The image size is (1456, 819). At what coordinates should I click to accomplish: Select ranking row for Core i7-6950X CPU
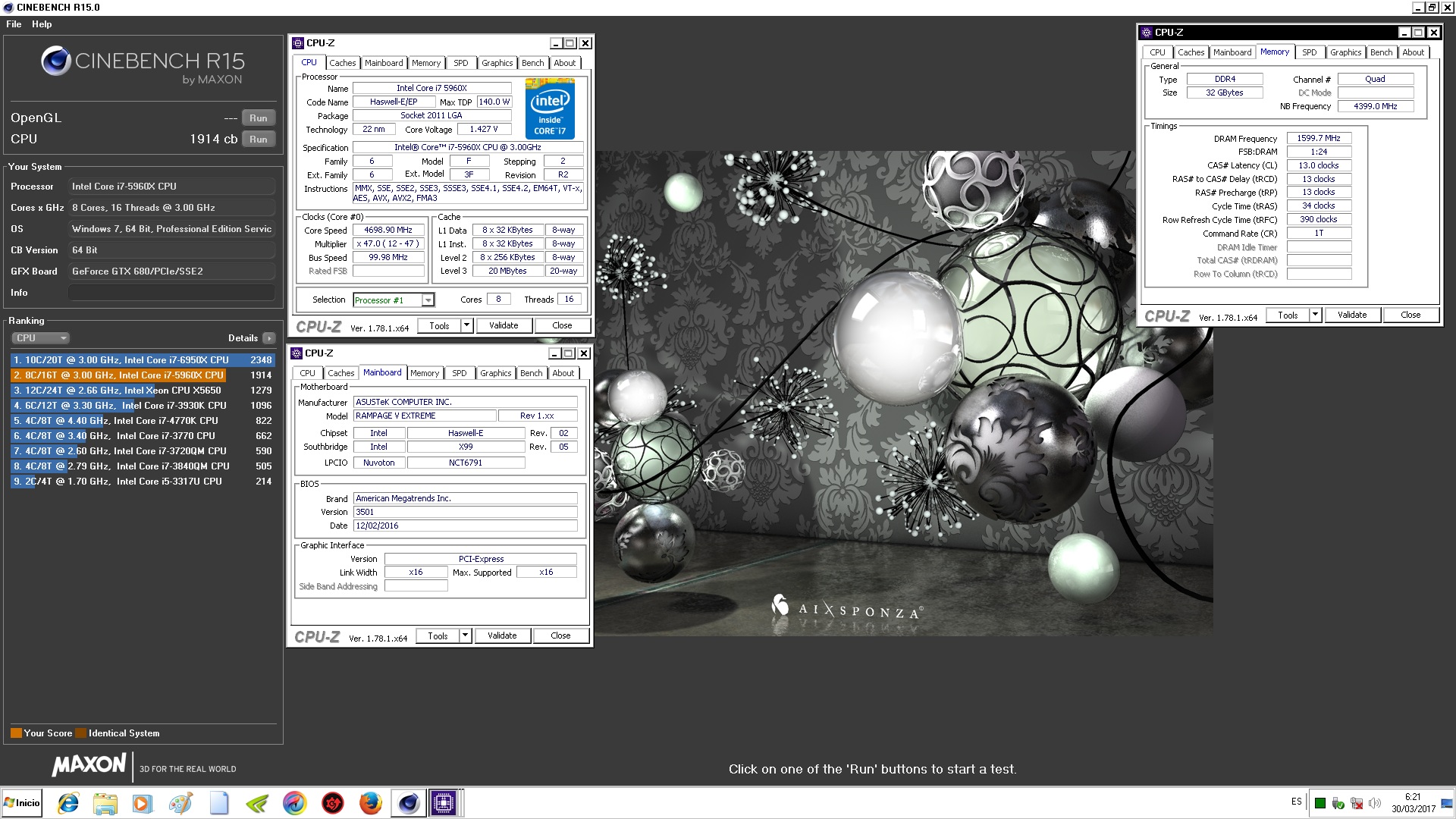point(142,360)
